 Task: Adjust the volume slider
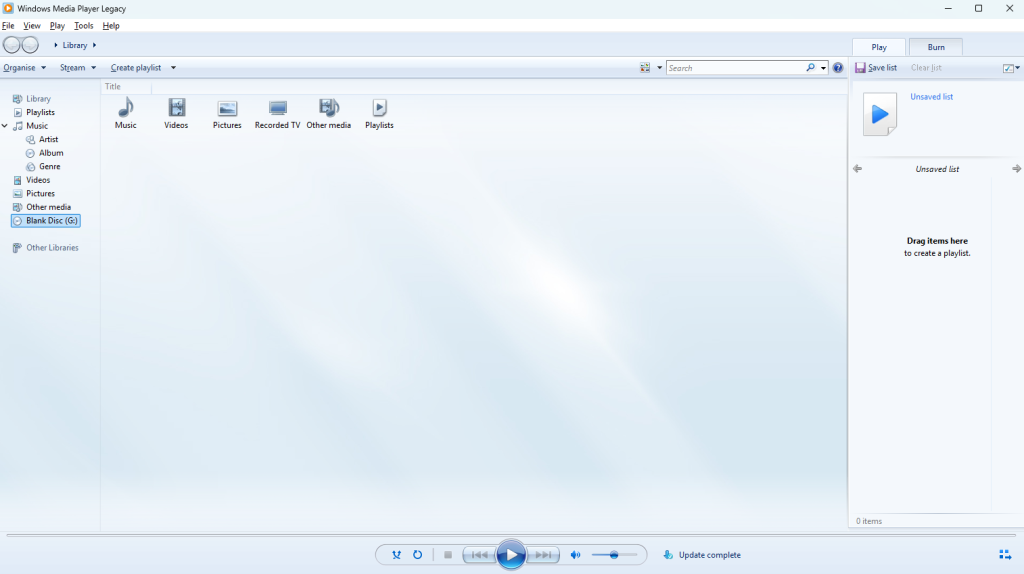coord(614,555)
